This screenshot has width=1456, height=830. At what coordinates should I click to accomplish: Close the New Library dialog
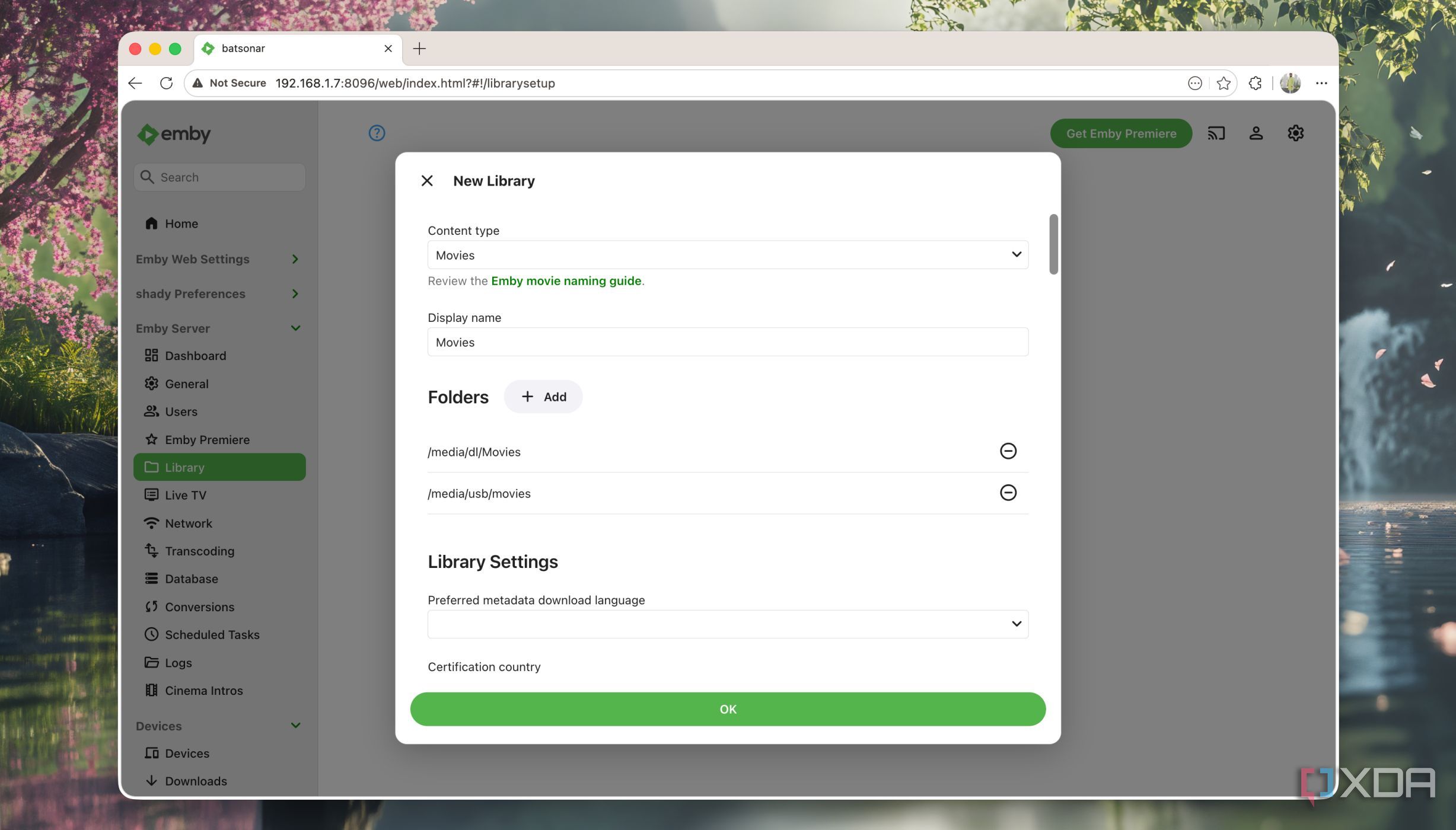(427, 181)
